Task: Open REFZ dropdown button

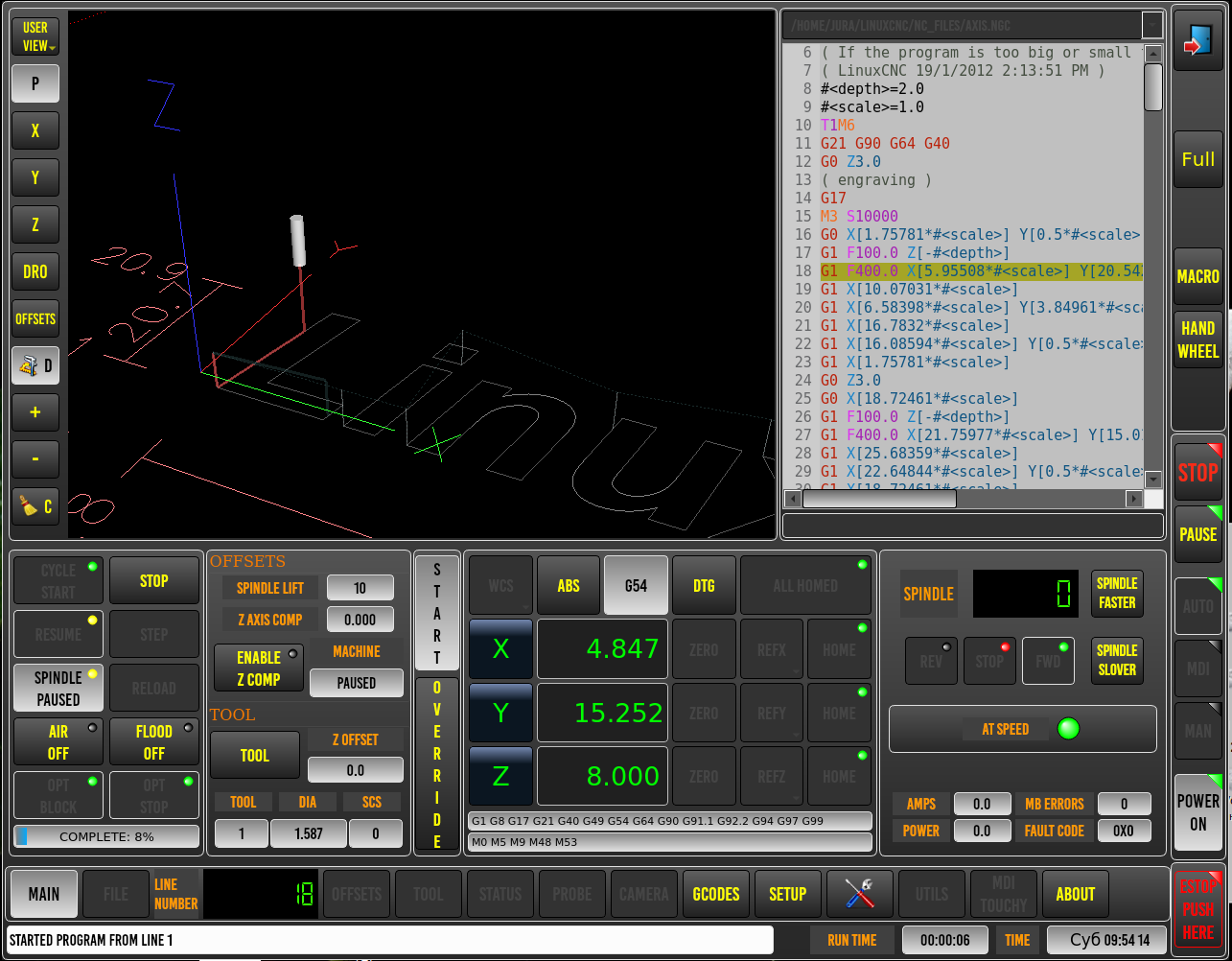Action: [x=771, y=776]
